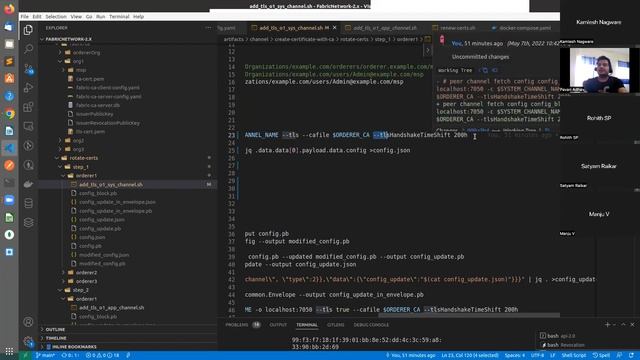Open the Manage gear in activity bar
This screenshot has width=640, height=360.
(28, 341)
